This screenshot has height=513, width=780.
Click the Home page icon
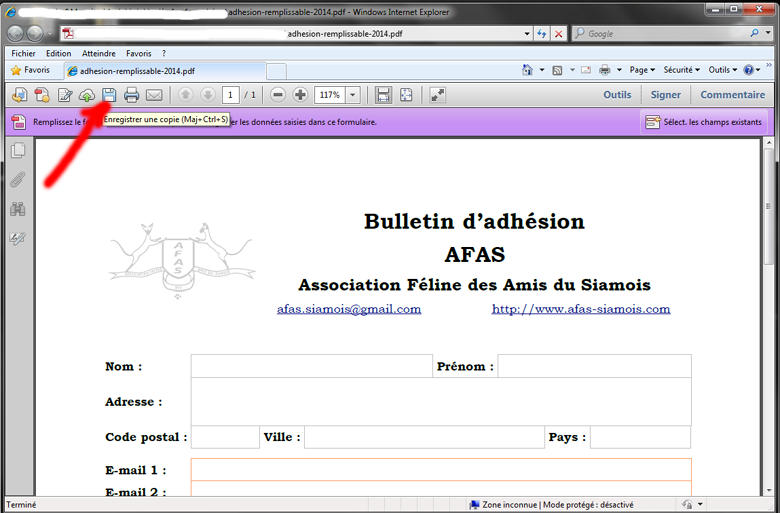coord(527,70)
